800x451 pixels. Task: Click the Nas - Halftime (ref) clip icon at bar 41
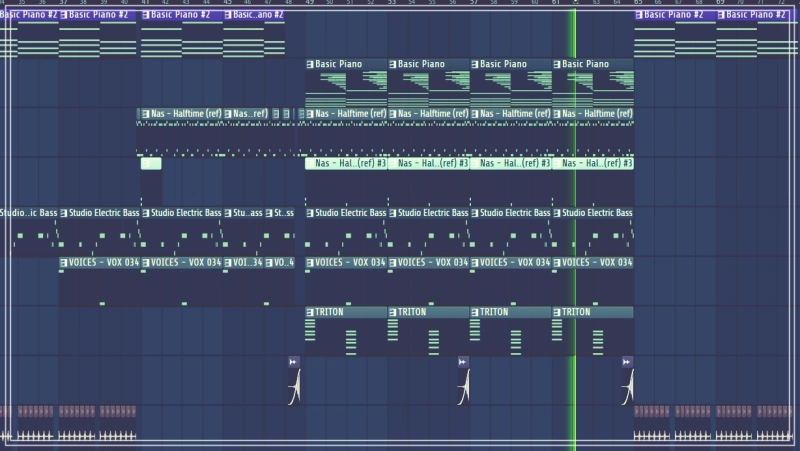[x=146, y=114]
